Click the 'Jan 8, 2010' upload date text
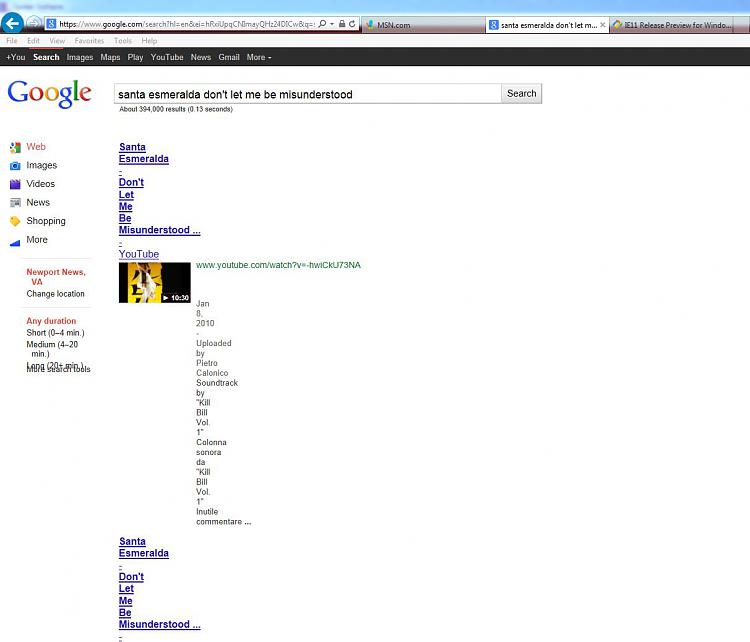The width and height of the screenshot is (750, 642). pos(205,313)
